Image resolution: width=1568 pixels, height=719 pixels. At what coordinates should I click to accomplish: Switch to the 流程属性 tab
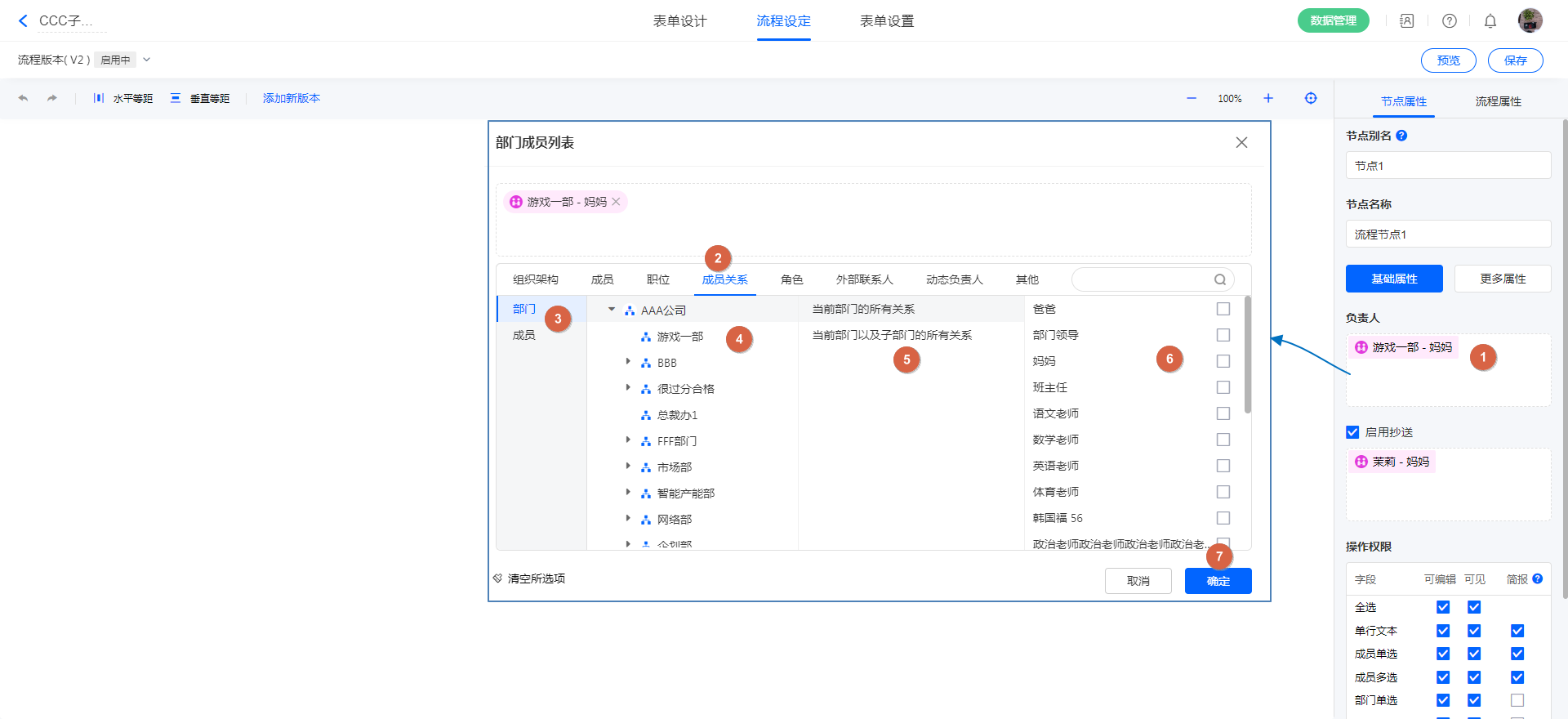(1498, 101)
